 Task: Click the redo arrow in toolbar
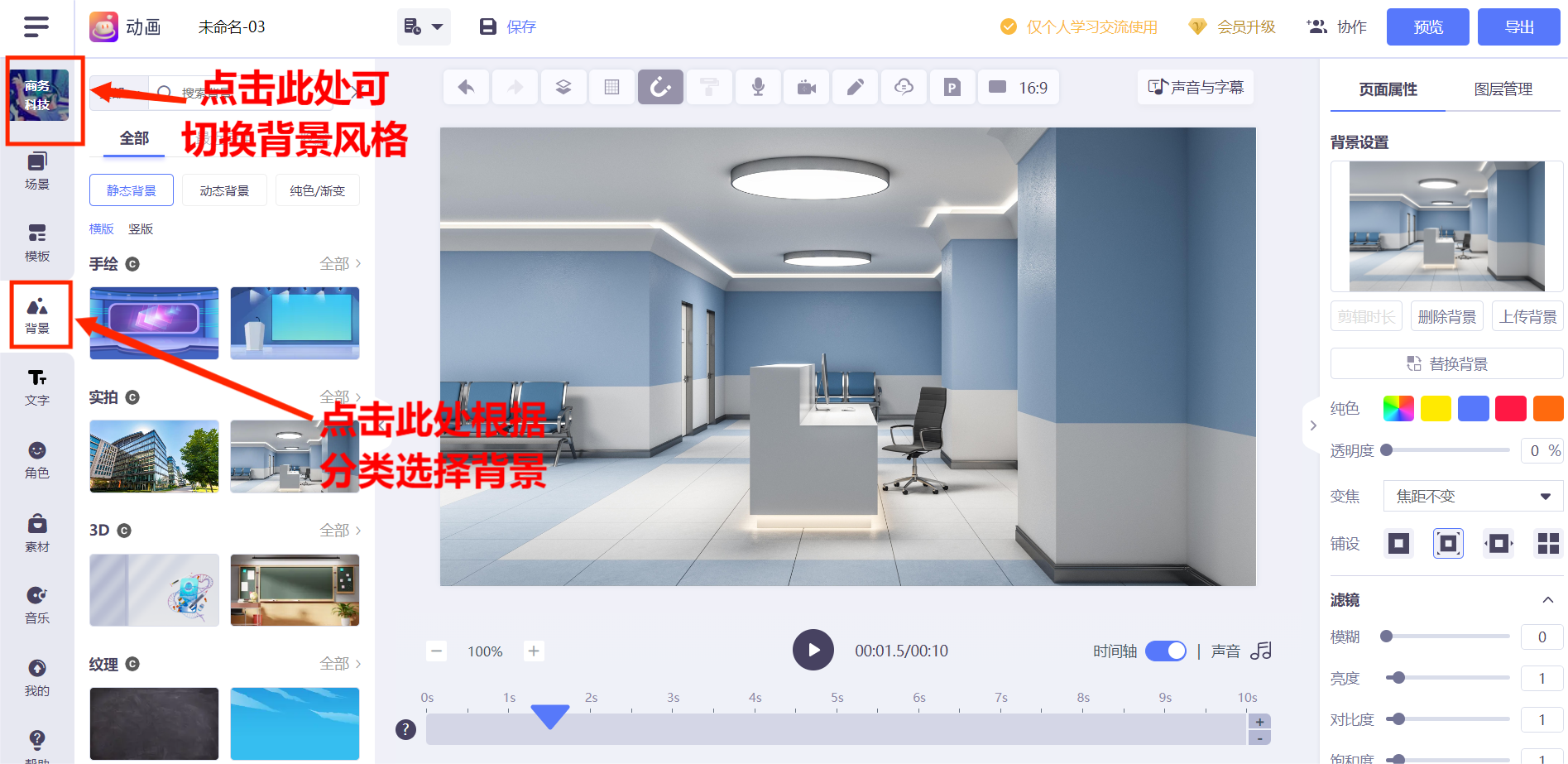coord(515,87)
